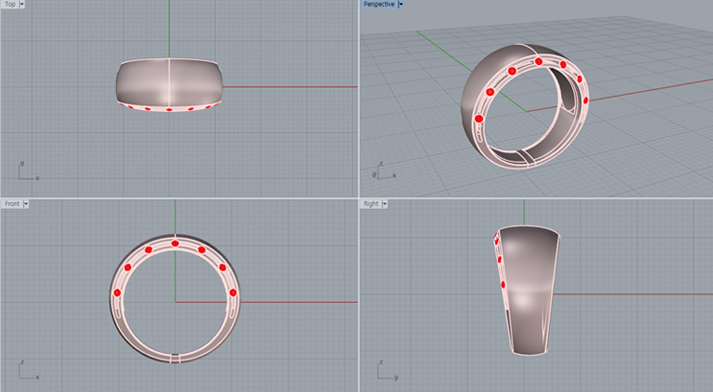This screenshot has width=713, height=392.
Task: Select the Front viewport title label
Action: (12, 204)
